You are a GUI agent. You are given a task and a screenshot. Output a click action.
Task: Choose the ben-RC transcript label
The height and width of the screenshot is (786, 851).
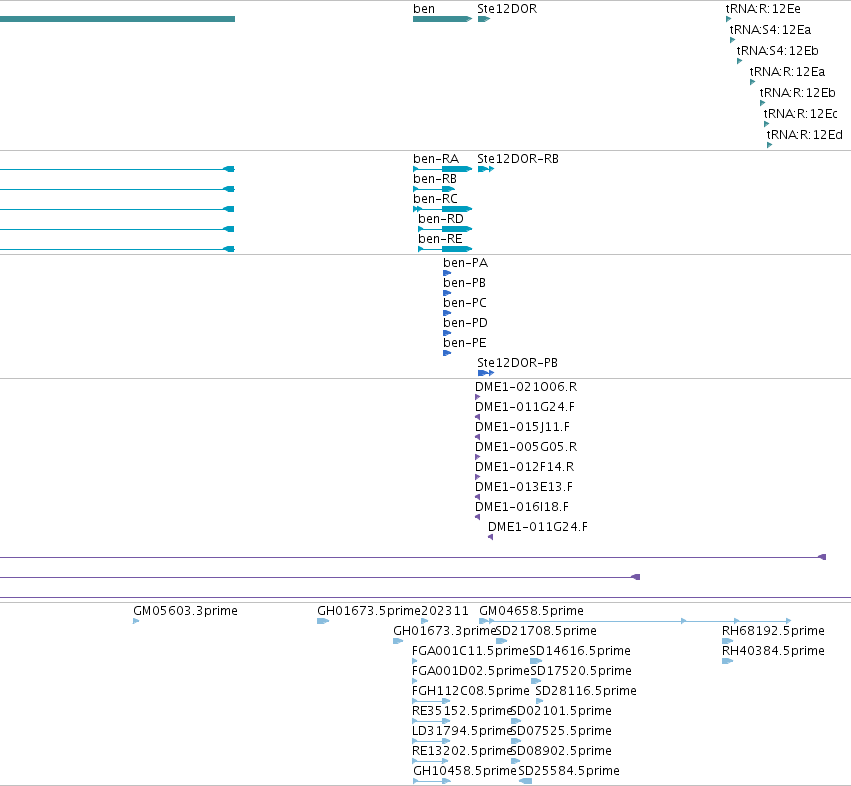(x=435, y=199)
